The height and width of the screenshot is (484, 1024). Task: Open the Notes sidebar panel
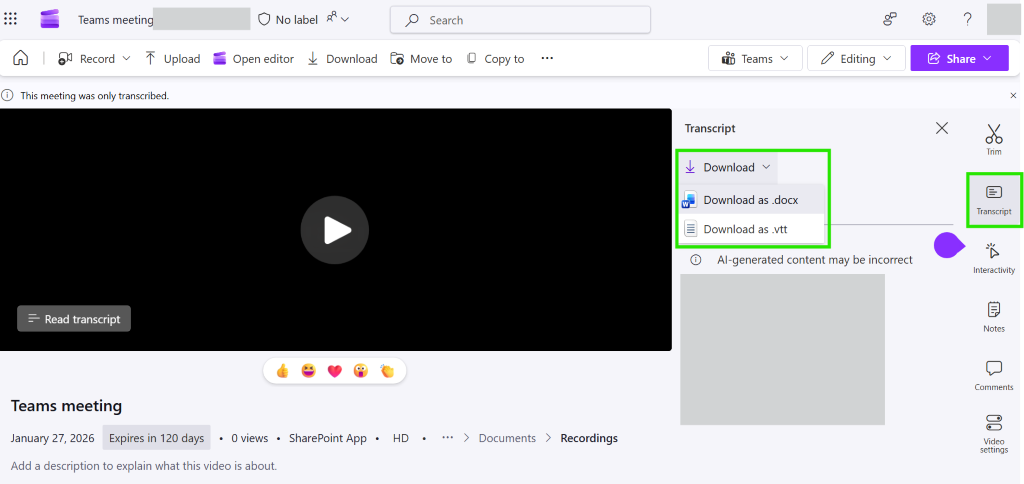[x=994, y=317]
